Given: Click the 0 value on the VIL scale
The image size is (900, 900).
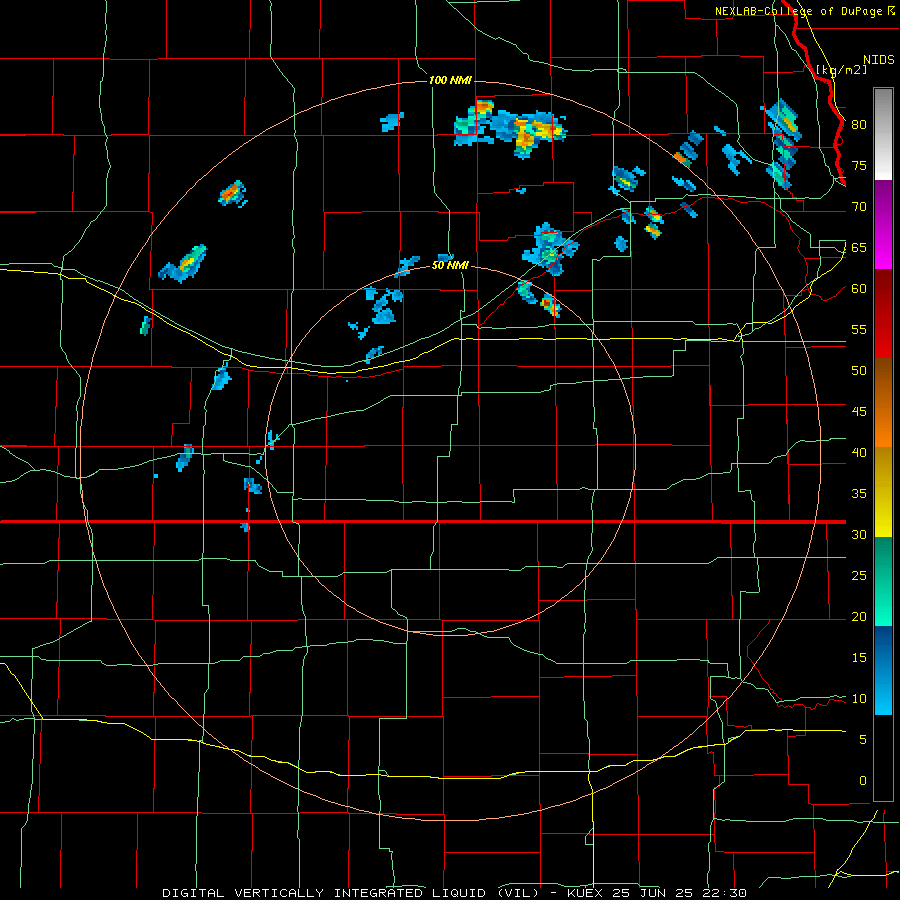Looking at the screenshot, I should pos(863,781).
